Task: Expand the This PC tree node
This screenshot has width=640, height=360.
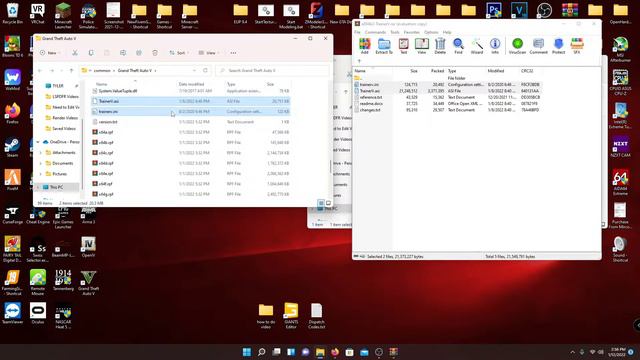Action: (38, 187)
